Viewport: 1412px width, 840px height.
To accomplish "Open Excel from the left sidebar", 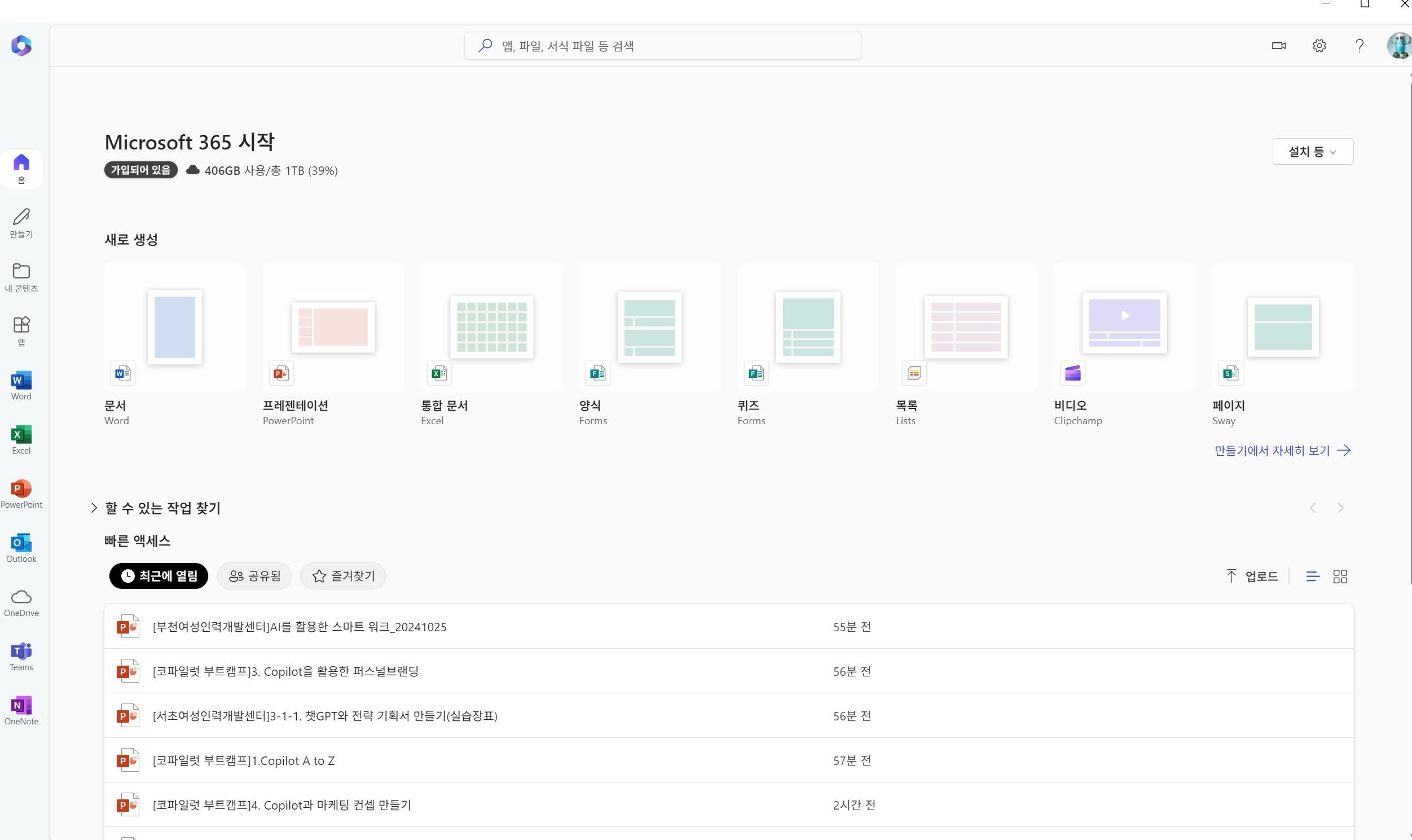I will [21, 440].
